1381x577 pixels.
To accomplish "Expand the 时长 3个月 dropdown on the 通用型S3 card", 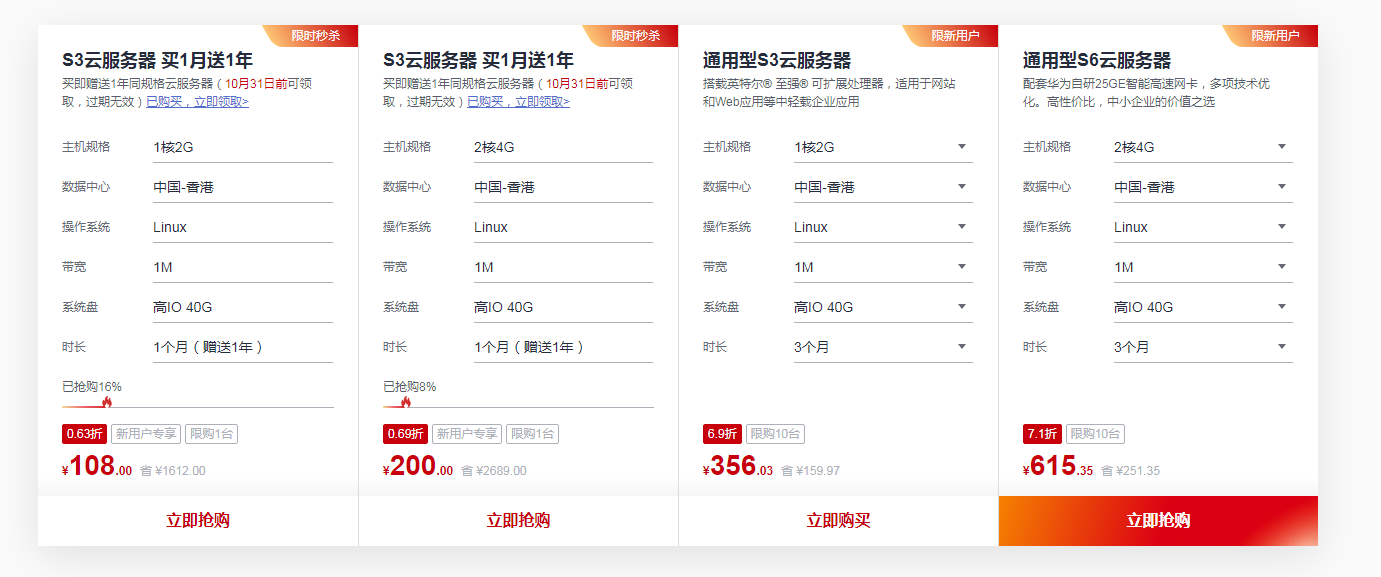I will [x=883, y=347].
